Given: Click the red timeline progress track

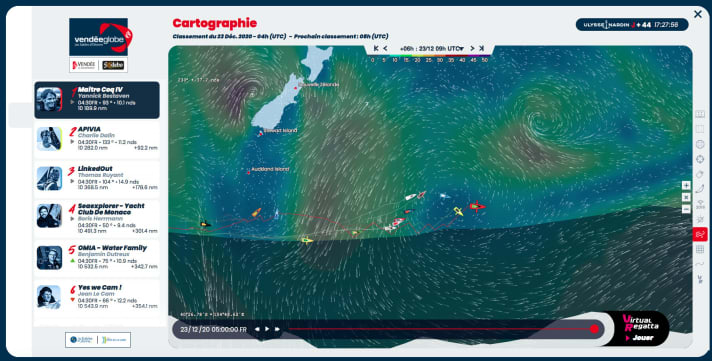Looking at the screenshot, I should (440, 329).
